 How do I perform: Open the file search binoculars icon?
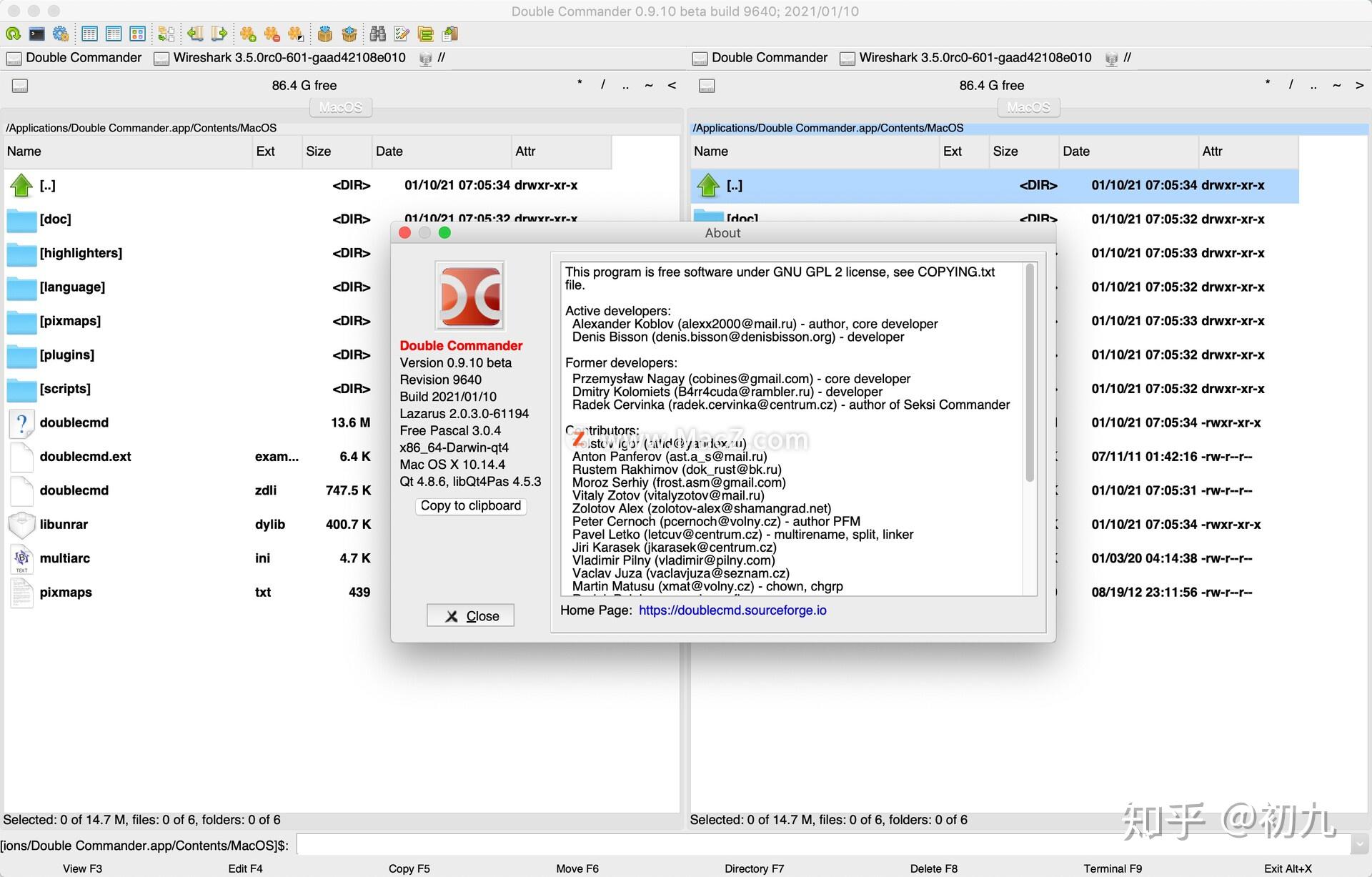pyautogui.click(x=377, y=34)
